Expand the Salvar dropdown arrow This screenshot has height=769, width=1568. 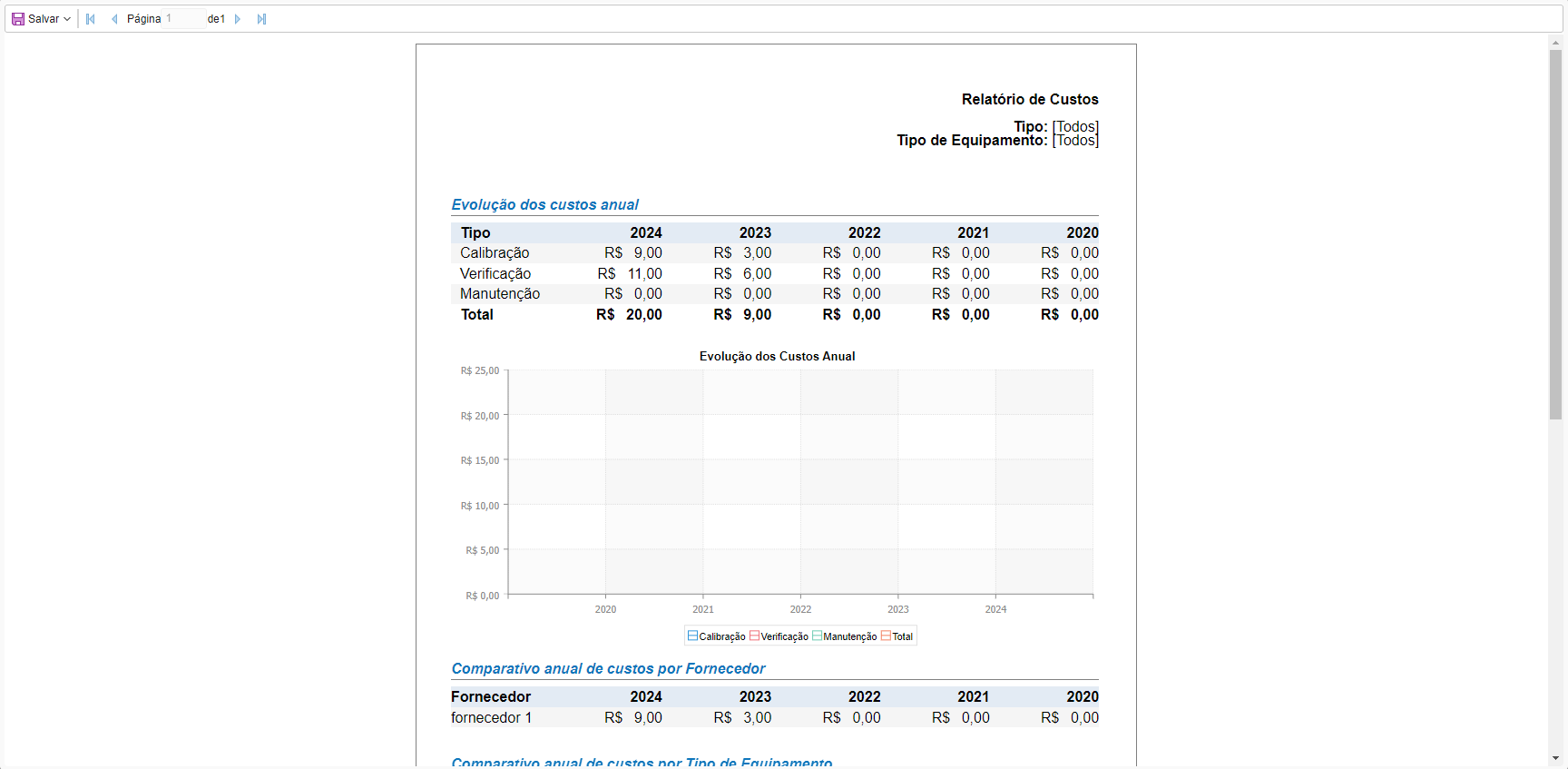[67, 19]
